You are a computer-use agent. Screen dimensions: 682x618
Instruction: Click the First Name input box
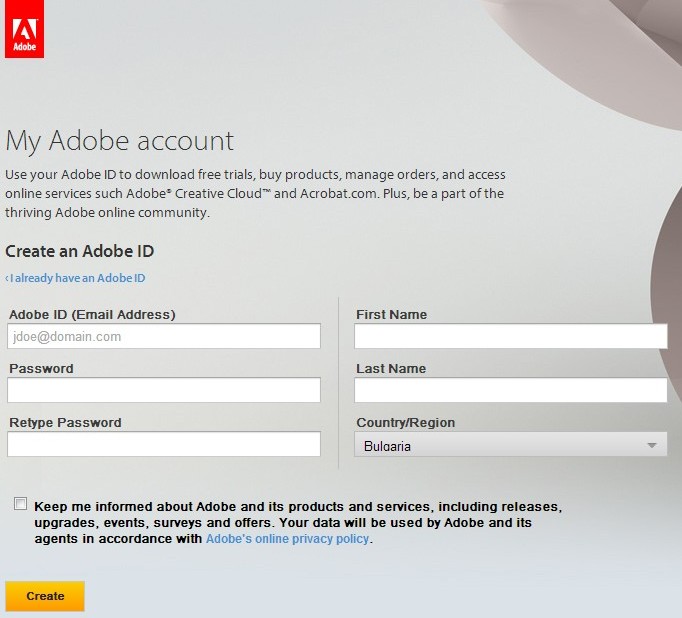tap(511, 336)
